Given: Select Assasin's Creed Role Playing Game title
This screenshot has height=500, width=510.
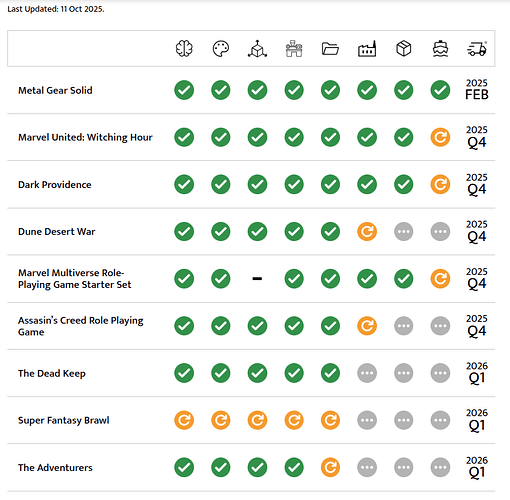Looking at the screenshot, I should [x=81, y=326].
